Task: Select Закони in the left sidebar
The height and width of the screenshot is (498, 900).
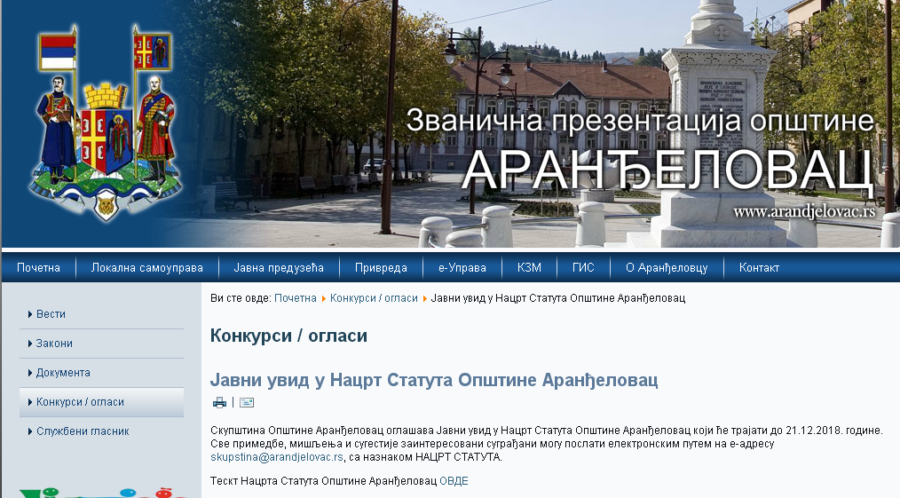Action: 54,343
